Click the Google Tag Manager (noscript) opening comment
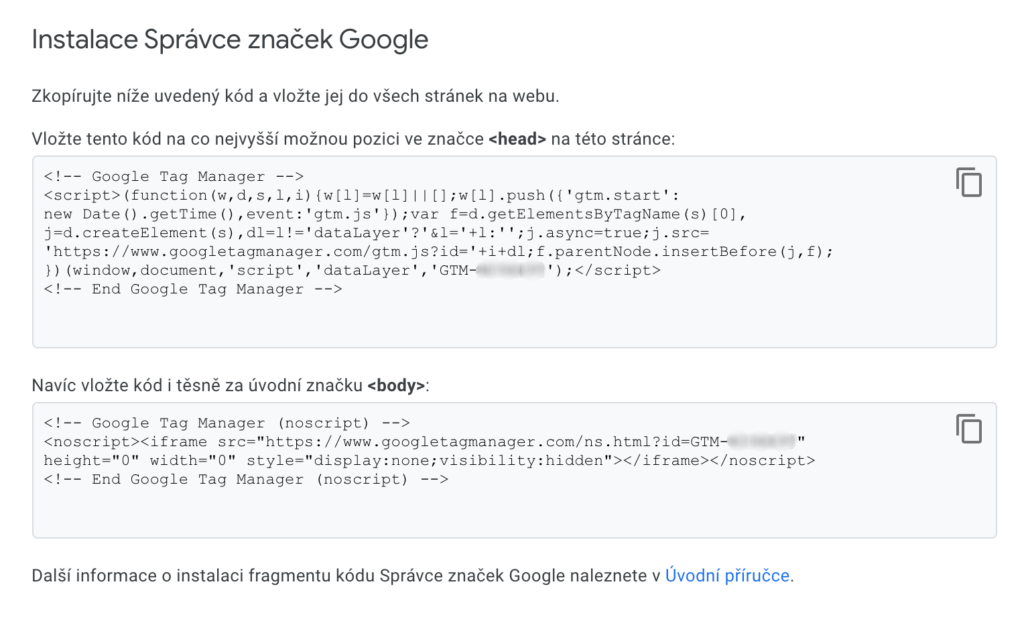Viewport: 1024px width, 623px height. pyautogui.click(x=227, y=423)
